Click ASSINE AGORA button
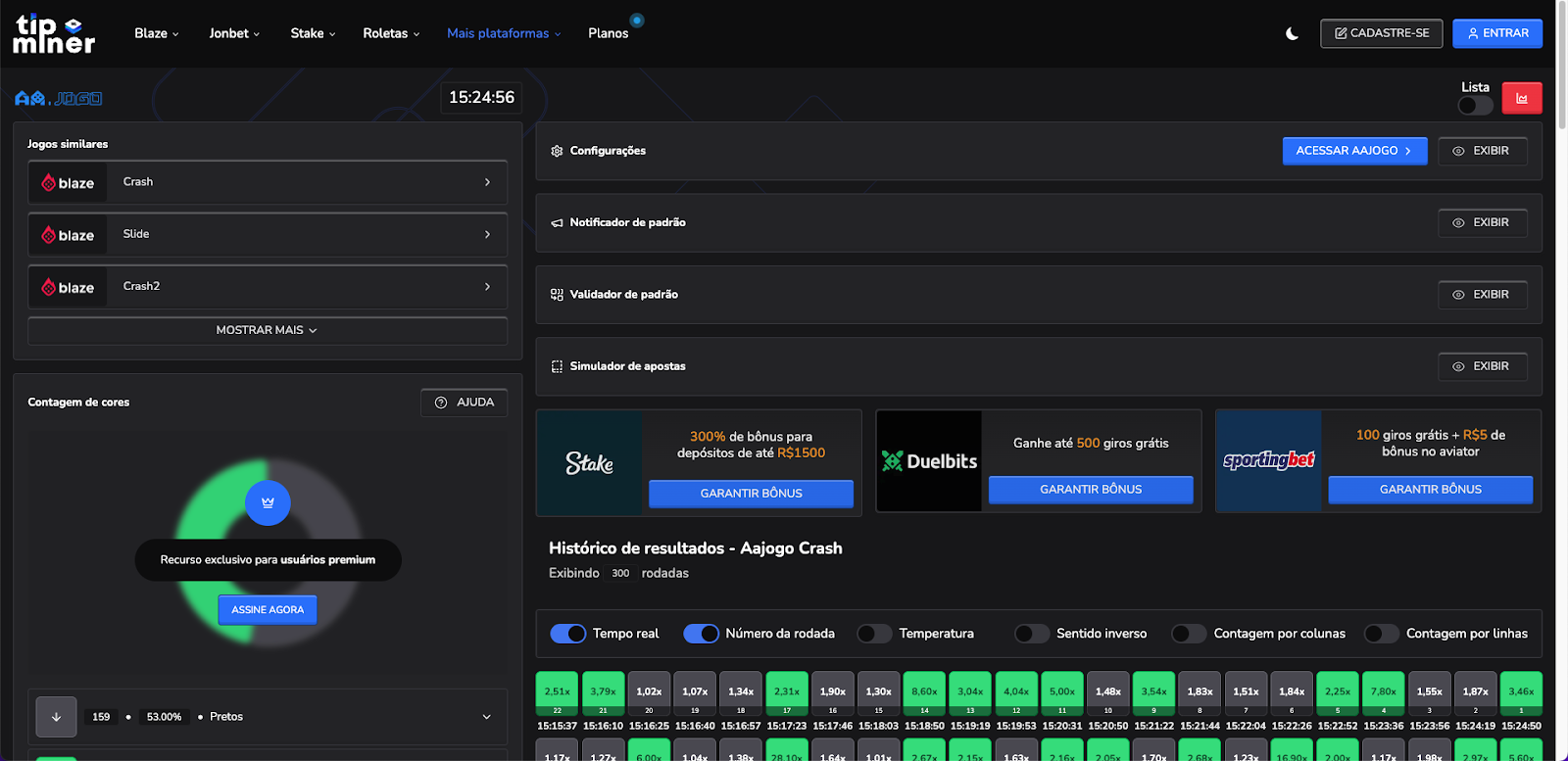 [268, 609]
